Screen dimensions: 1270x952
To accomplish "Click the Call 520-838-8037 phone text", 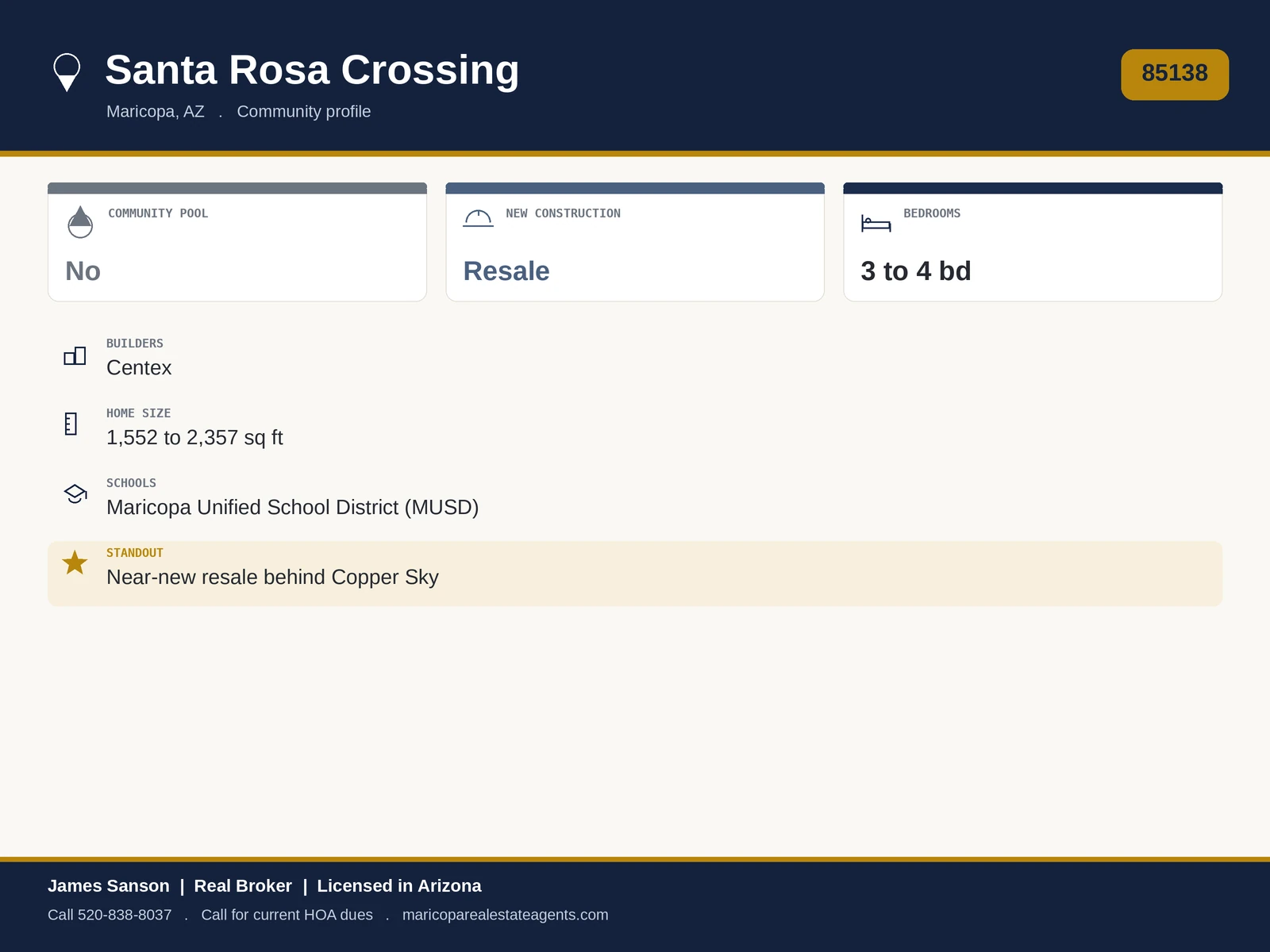I will pyautogui.click(x=110, y=915).
